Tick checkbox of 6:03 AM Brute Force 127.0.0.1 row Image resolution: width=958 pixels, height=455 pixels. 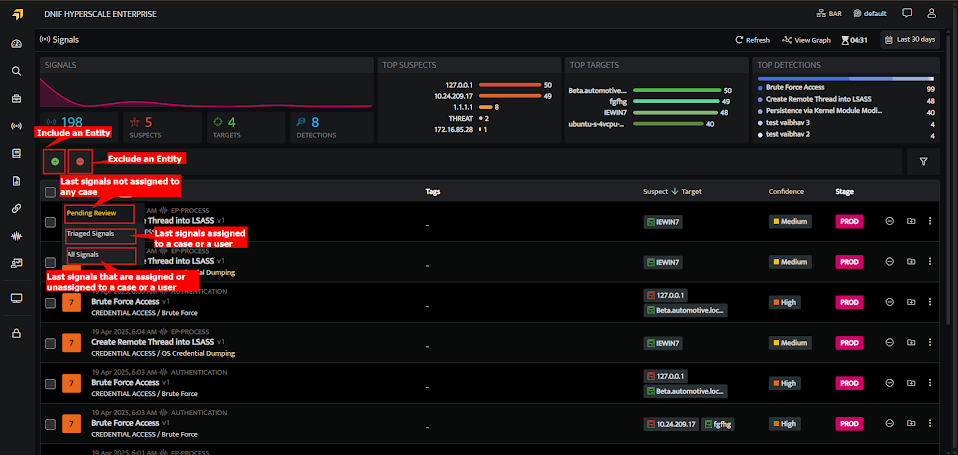coord(51,384)
